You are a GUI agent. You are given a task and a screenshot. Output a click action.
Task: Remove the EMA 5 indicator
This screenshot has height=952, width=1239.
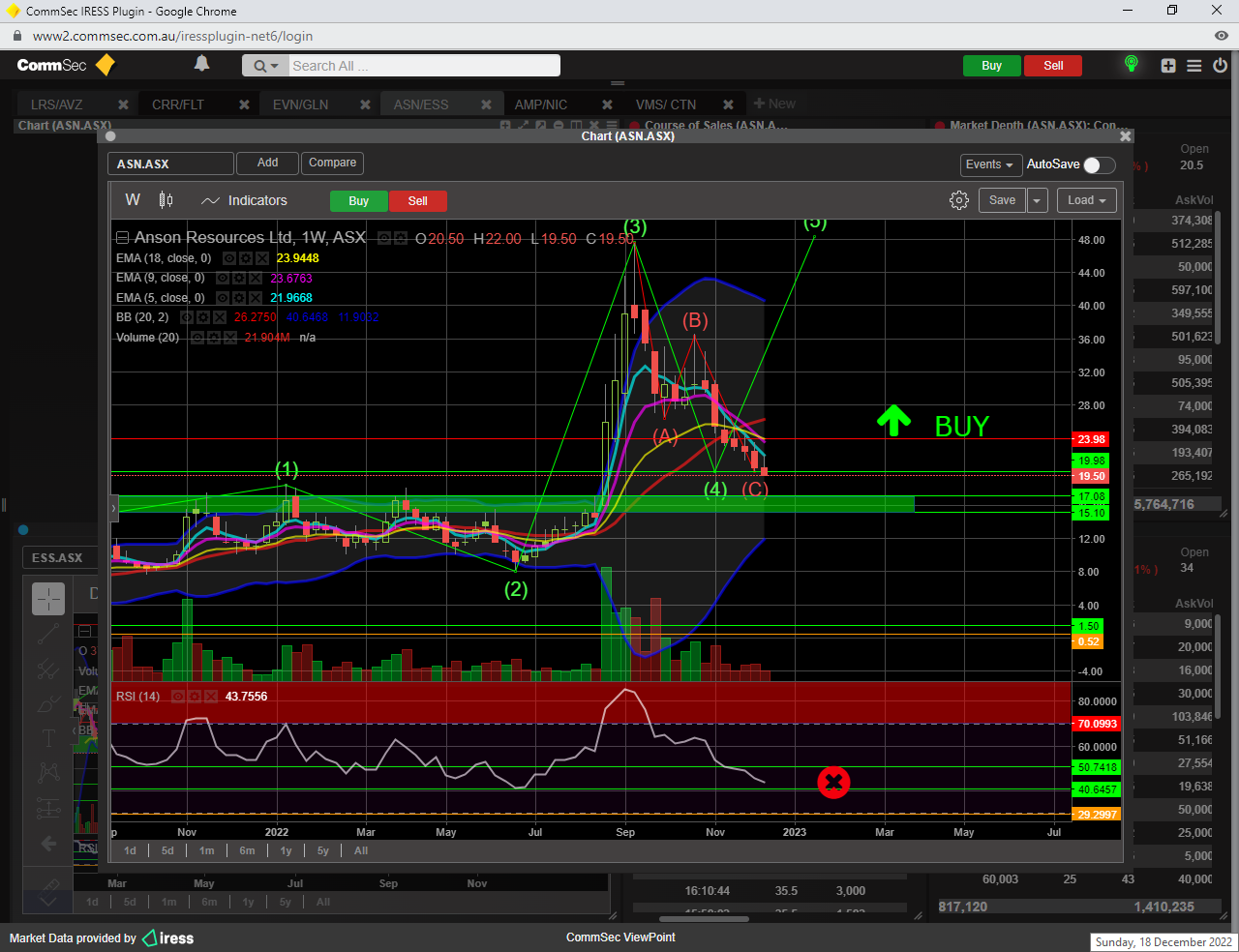point(256,298)
